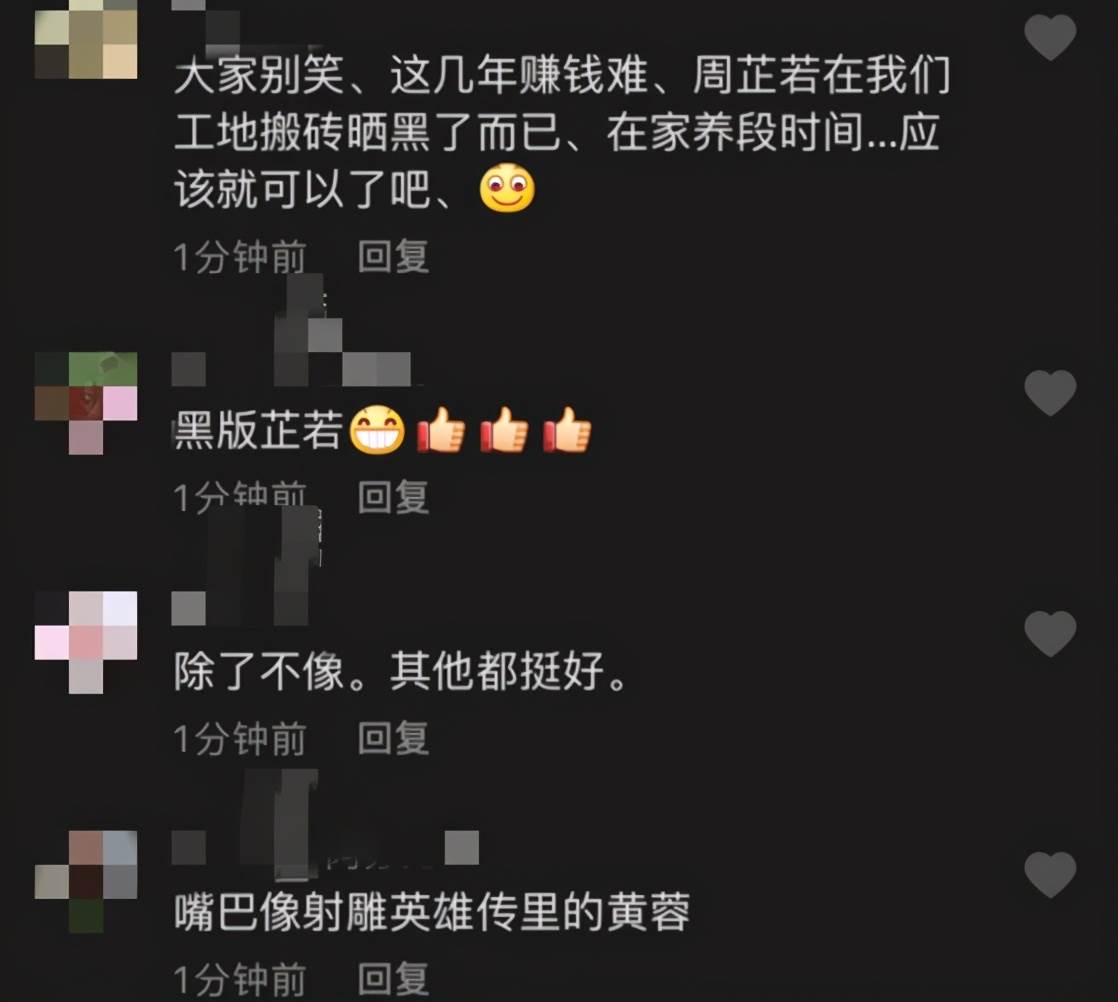
Task: Click the grinning emoji in 黑版芷若 comment
Action: point(377,430)
